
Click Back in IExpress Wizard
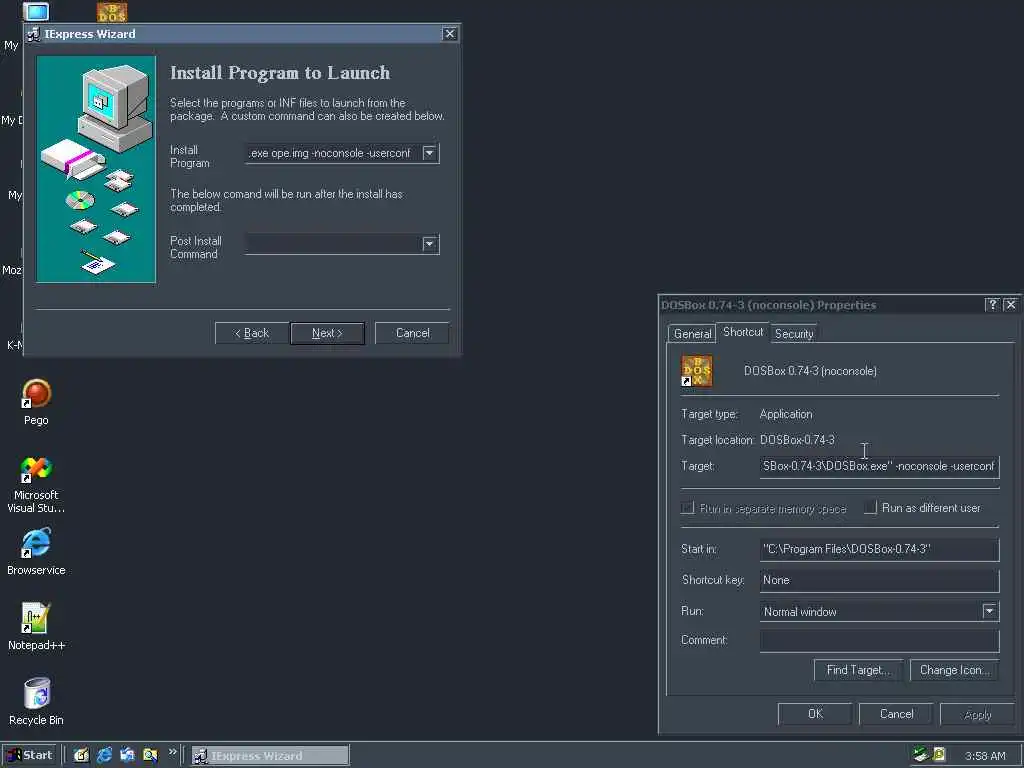click(252, 333)
